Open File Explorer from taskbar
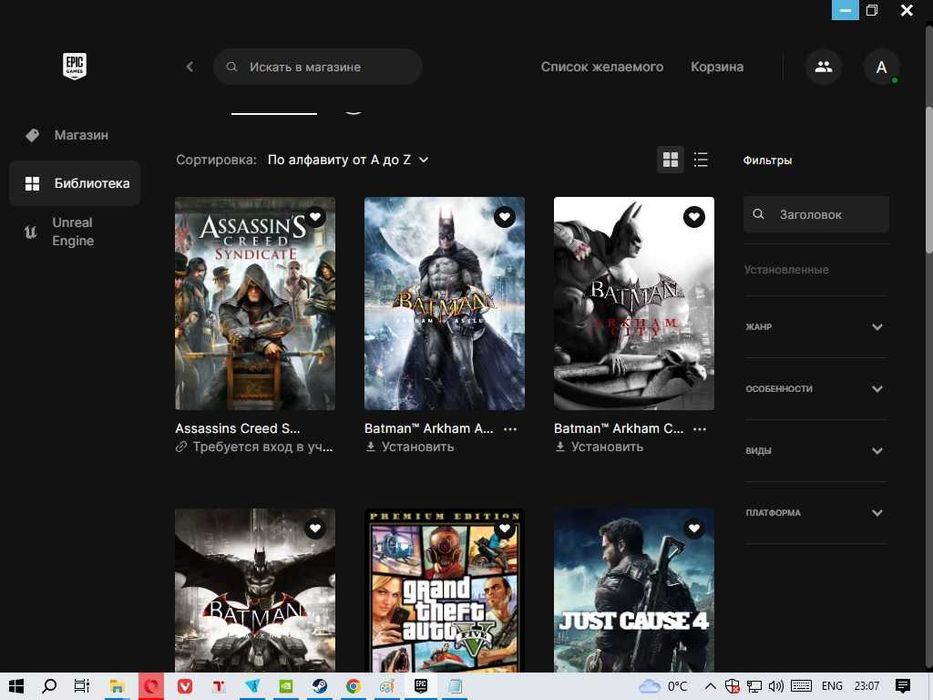The width and height of the screenshot is (933, 700). click(117, 686)
